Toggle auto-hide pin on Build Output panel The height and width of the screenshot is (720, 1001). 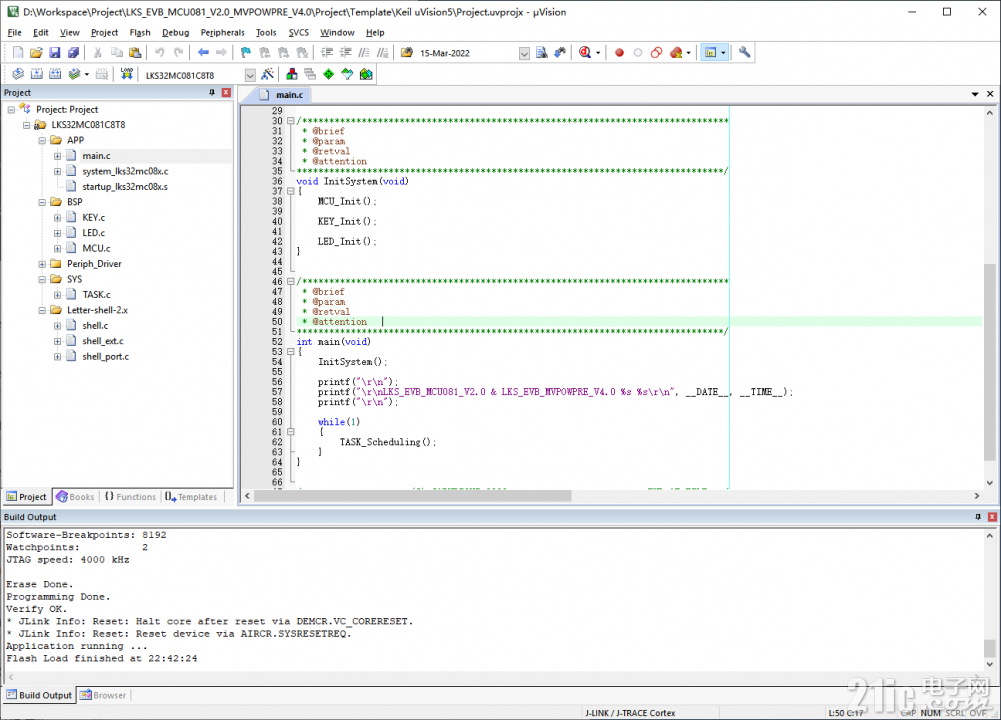pos(978,517)
